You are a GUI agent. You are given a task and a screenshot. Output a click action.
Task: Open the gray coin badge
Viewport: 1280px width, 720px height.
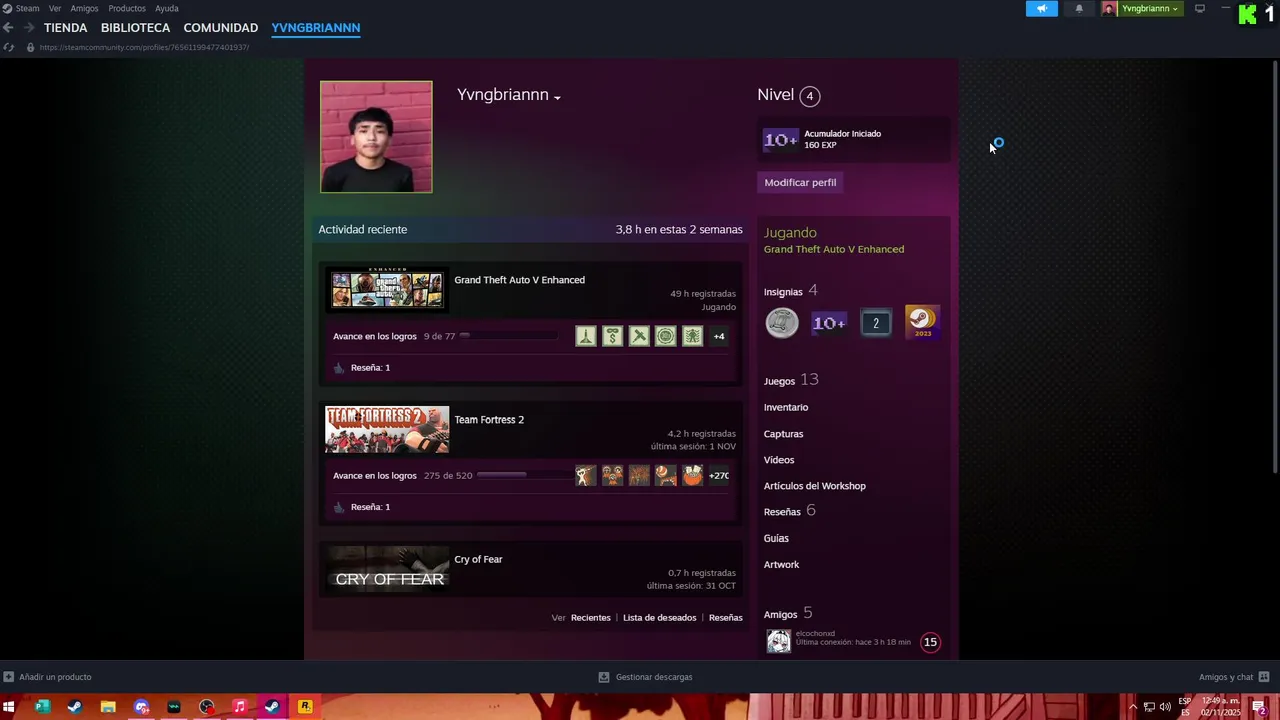pos(782,323)
